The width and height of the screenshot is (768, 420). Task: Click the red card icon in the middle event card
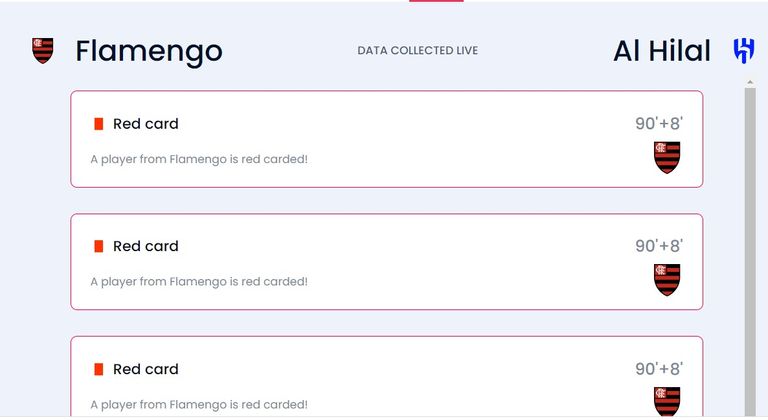point(99,246)
